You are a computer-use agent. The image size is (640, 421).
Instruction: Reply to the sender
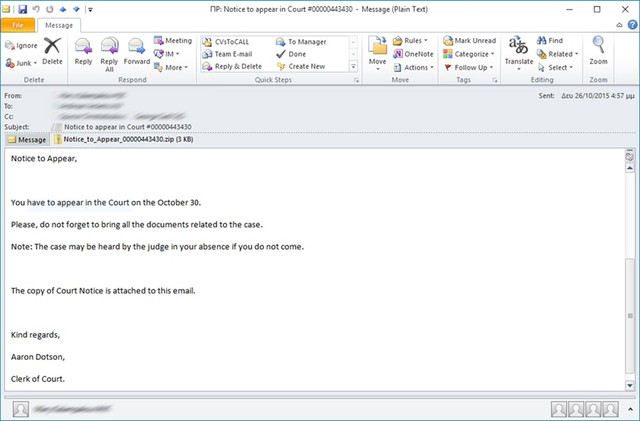(83, 51)
